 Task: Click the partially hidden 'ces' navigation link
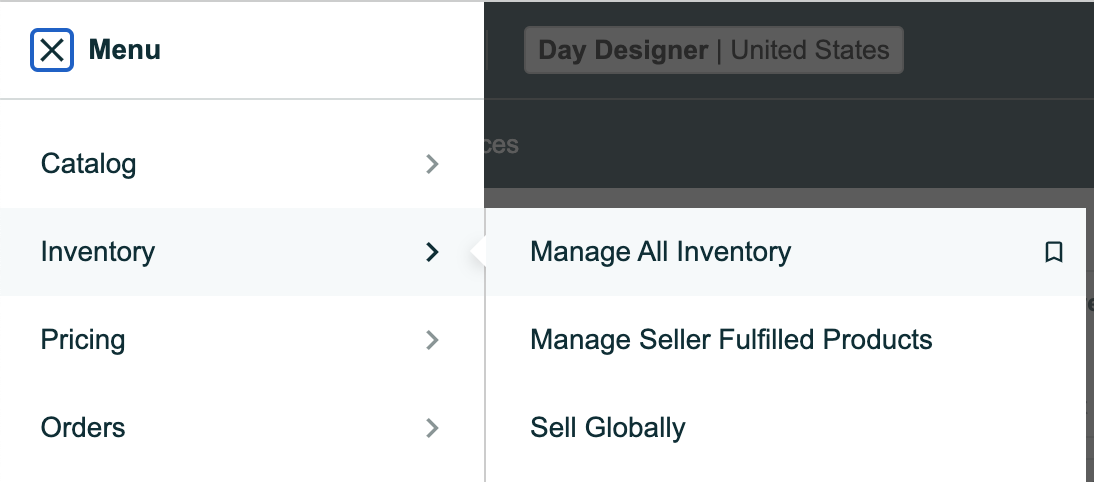pyautogui.click(x=501, y=145)
